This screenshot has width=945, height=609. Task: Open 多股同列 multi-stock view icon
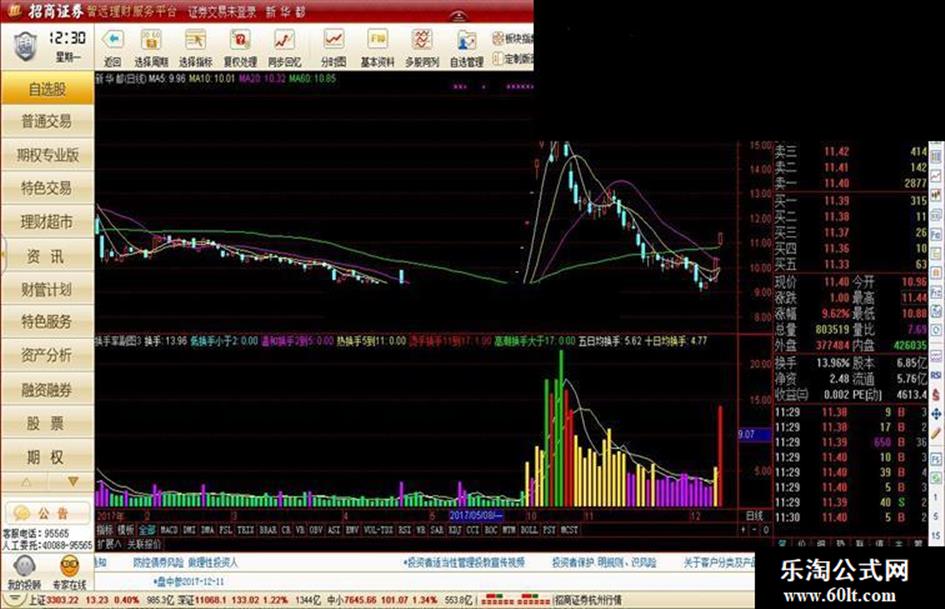pos(422,40)
